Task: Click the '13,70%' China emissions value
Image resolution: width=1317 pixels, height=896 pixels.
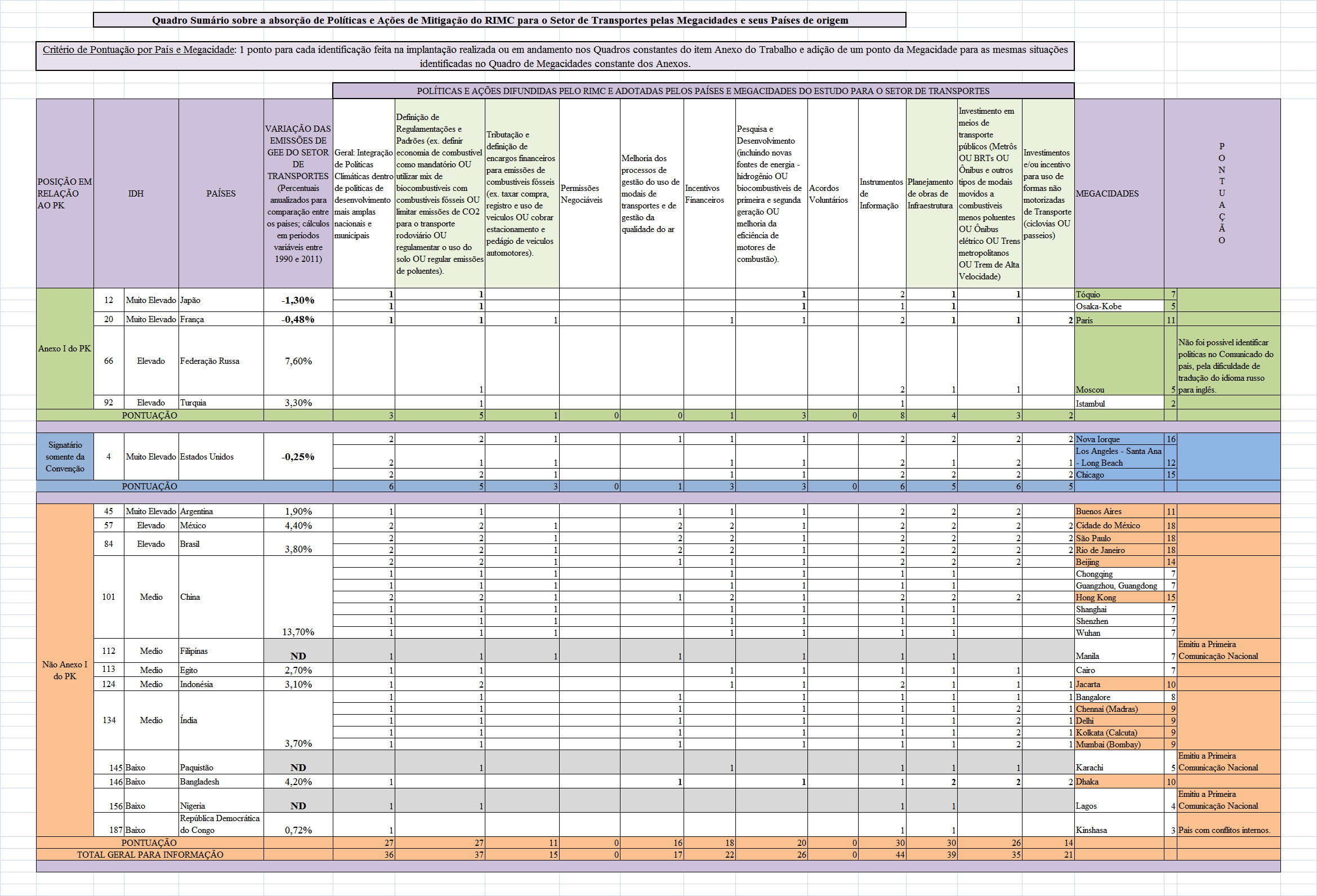Action: 298,598
